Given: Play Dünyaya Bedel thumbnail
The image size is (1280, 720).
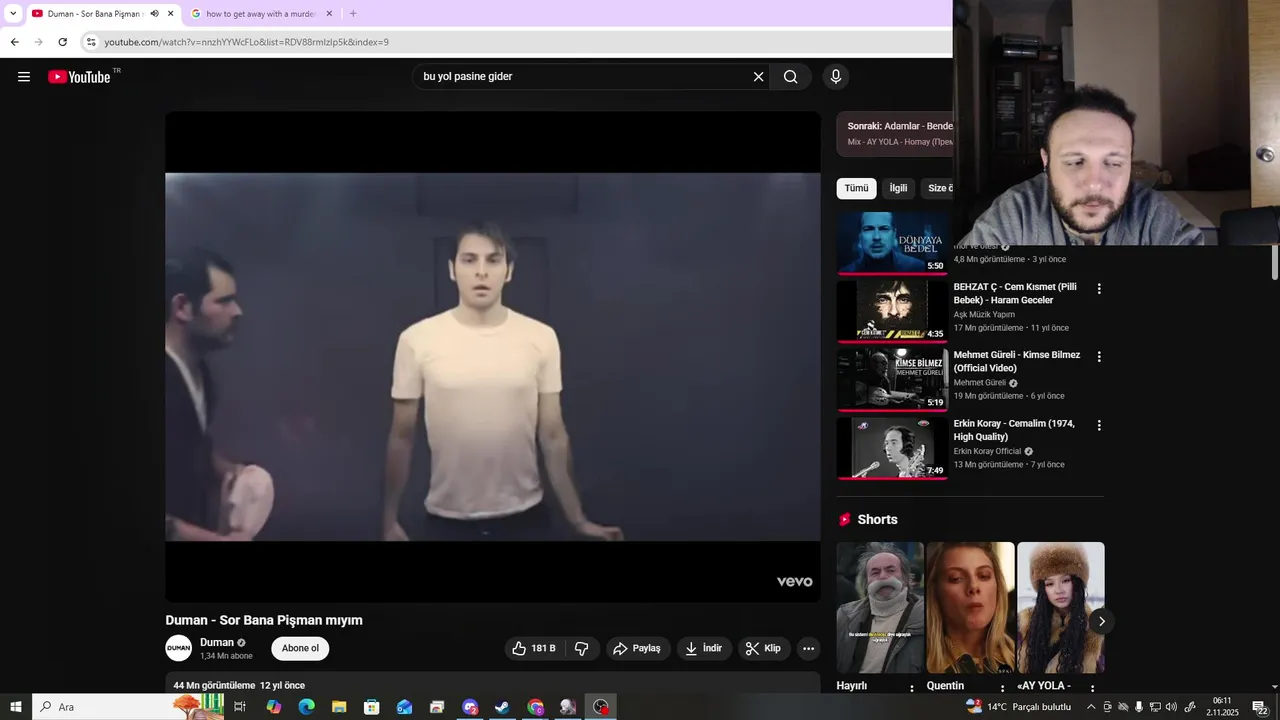Looking at the screenshot, I should point(892,242).
